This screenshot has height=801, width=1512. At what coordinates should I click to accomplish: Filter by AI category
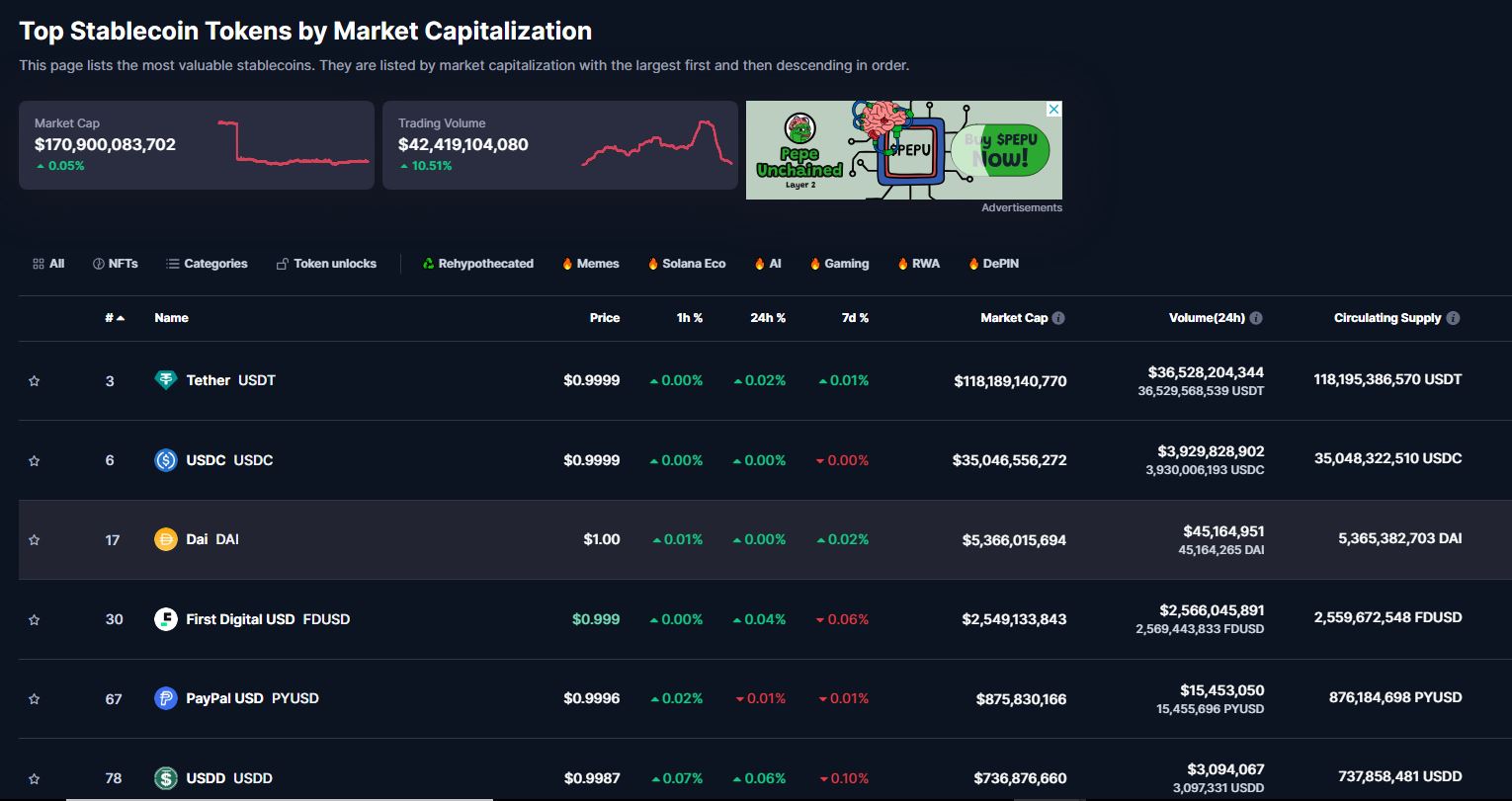769,264
